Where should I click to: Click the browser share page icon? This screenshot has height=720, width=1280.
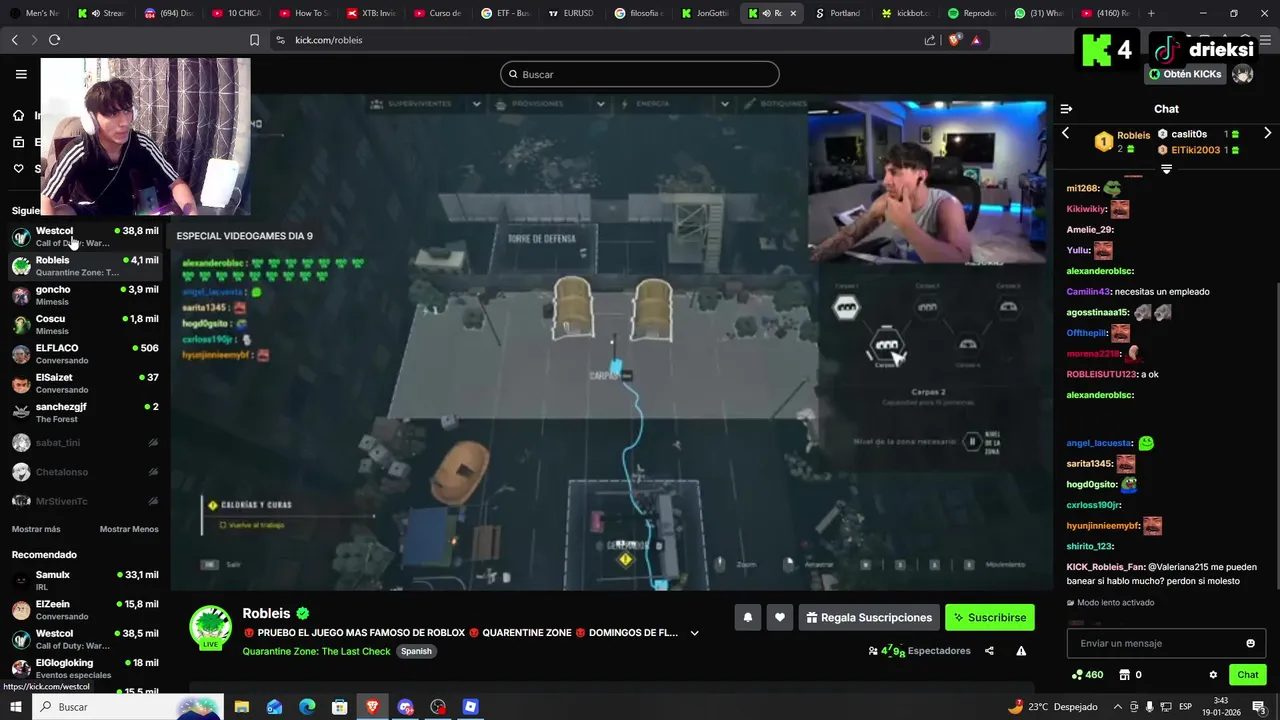930,40
